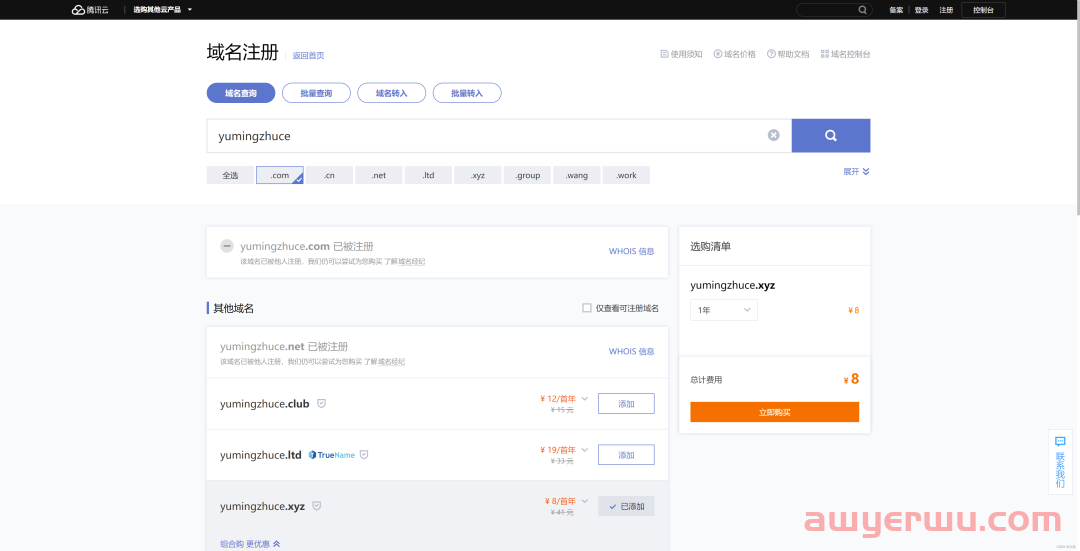Click the minus icon beside yumingzhuce.com
This screenshot has height=551, width=1080.
(x=227, y=245)
